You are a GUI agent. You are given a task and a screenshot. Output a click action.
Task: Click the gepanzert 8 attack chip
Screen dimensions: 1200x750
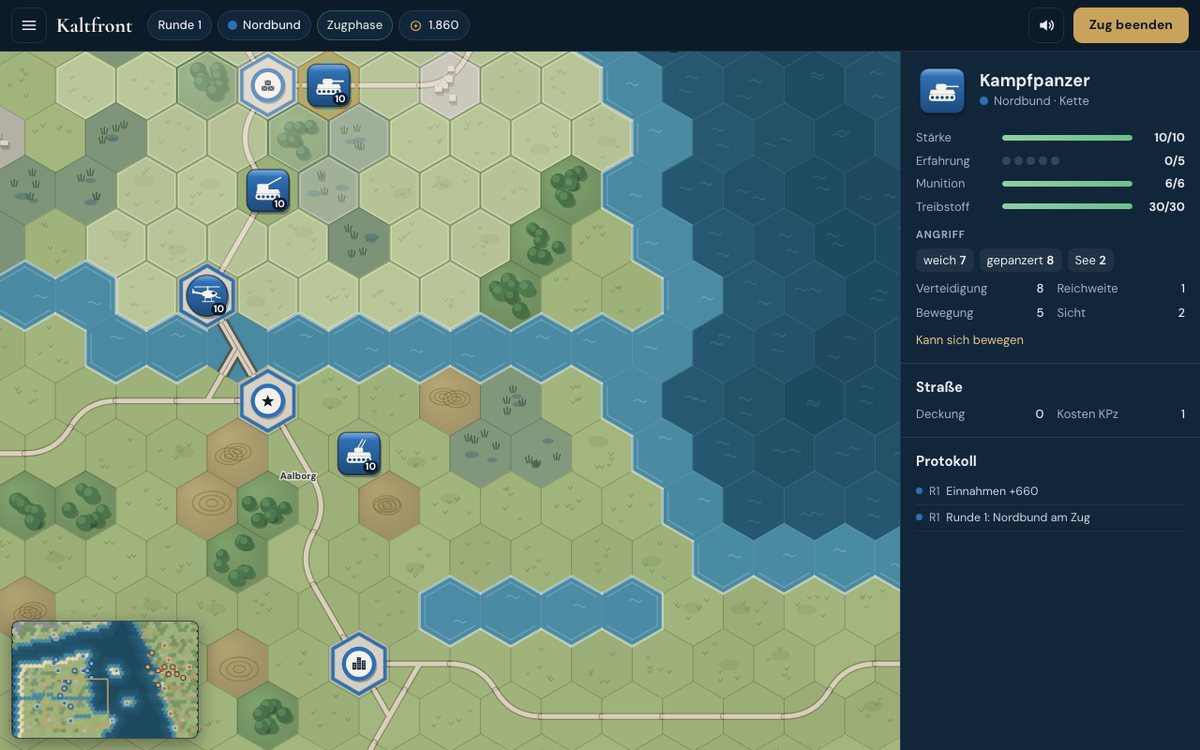point(1020,260)
